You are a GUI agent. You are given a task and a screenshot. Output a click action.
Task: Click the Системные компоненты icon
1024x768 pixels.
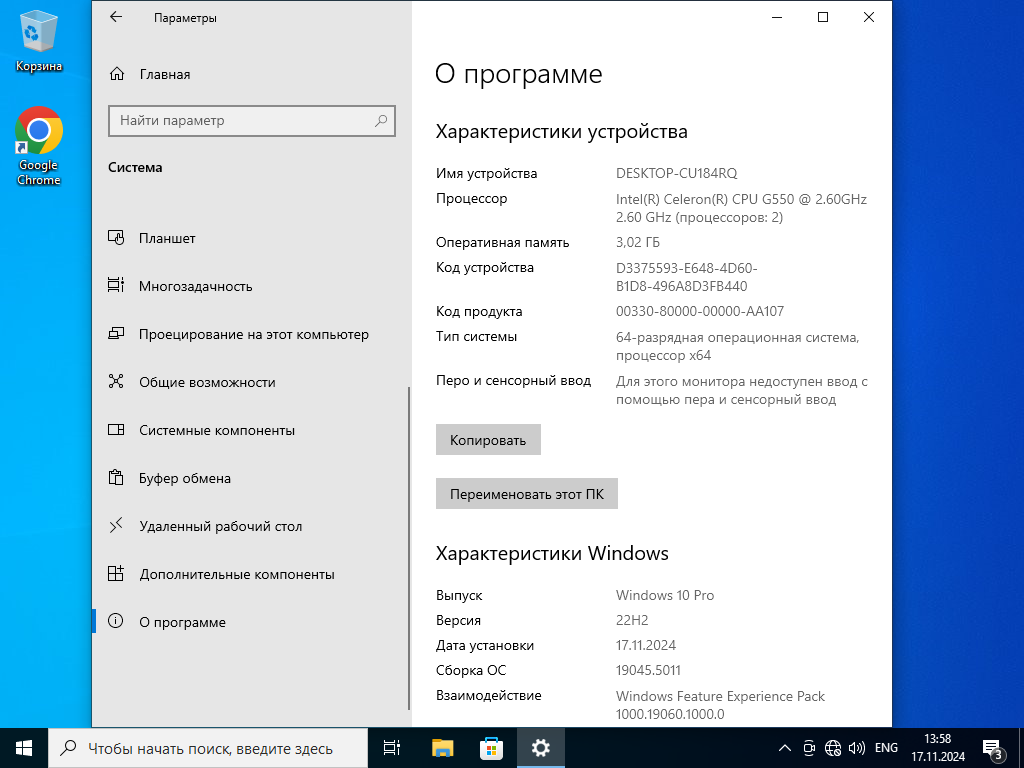[116, 430]
